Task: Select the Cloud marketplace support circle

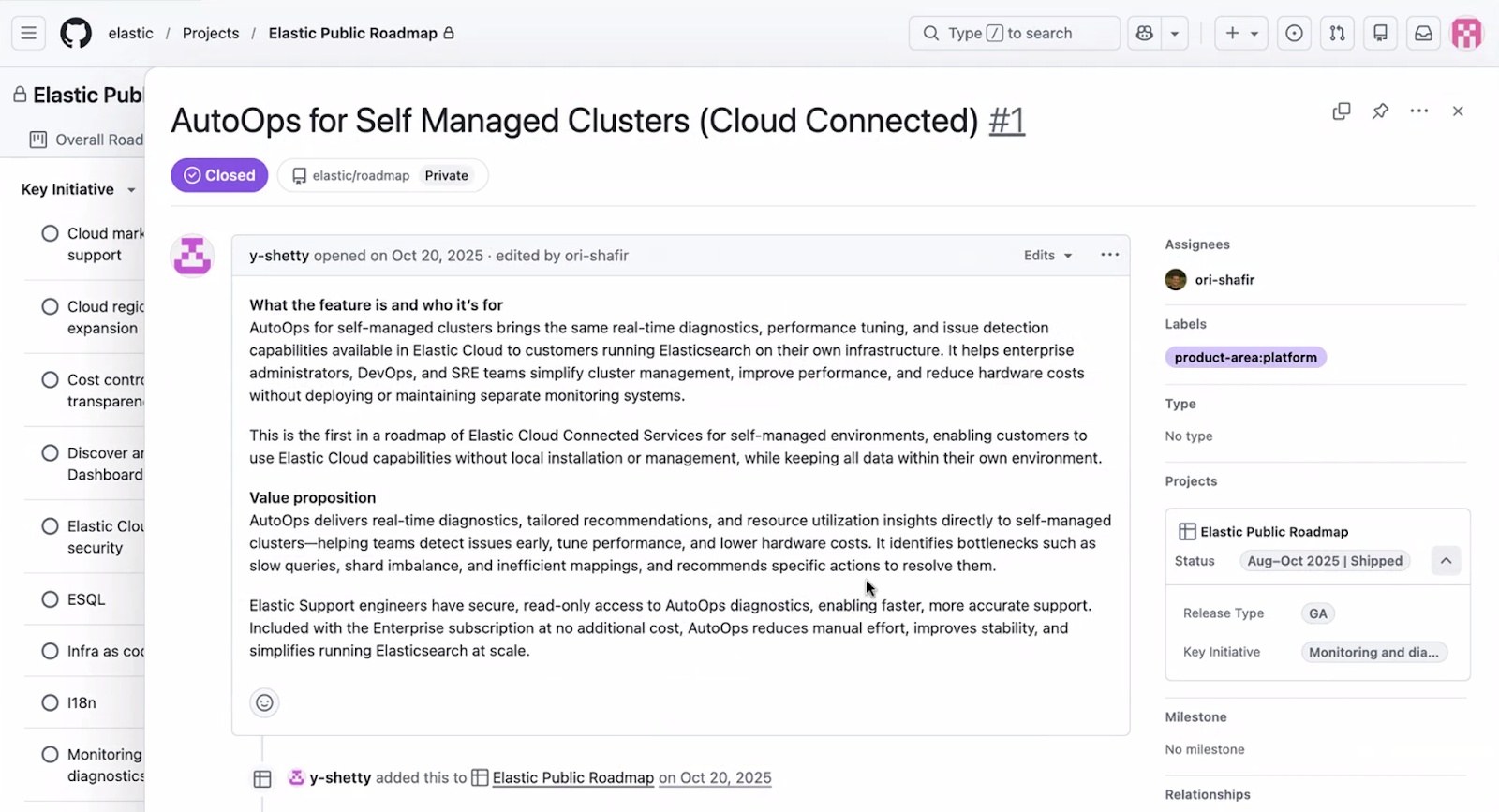Action: (50, 233)
